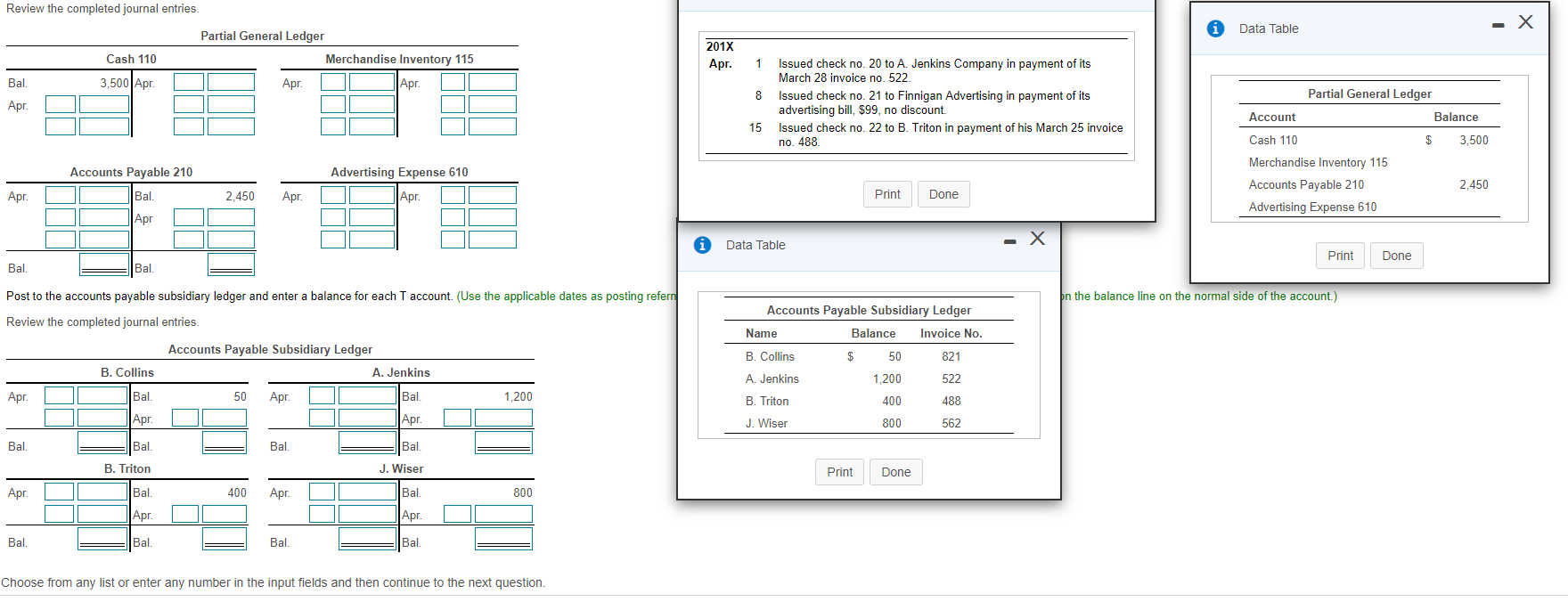
Task: Select Advertising Expense 610 debit date field, first row
Action: pos(333,195)
